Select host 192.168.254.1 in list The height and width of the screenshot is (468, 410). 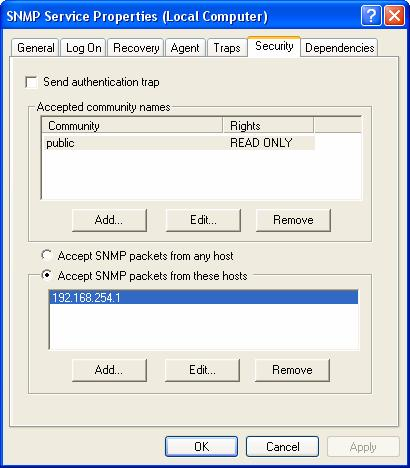point(204,297)
